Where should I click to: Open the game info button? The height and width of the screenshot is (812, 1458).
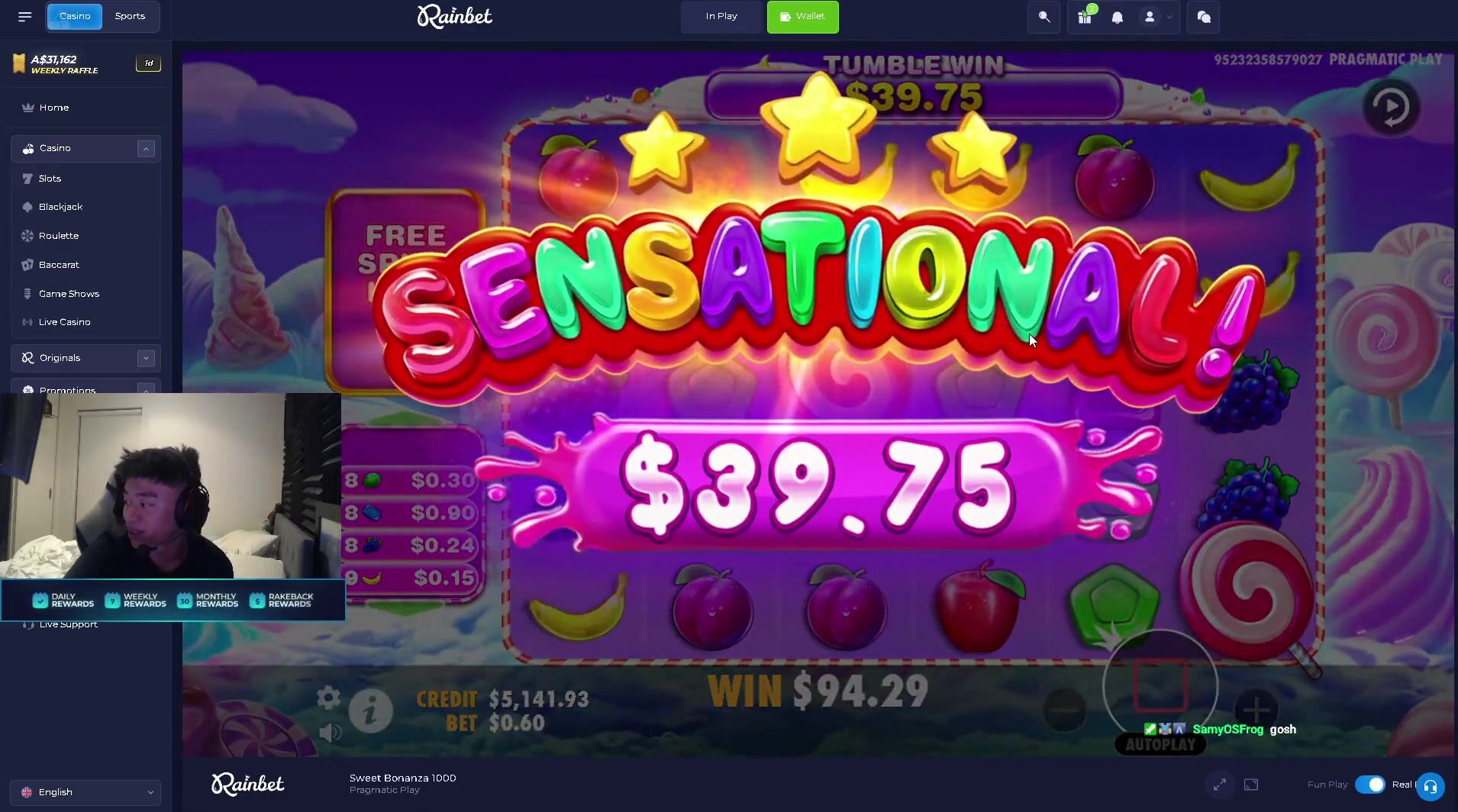(x=371, y=711)
